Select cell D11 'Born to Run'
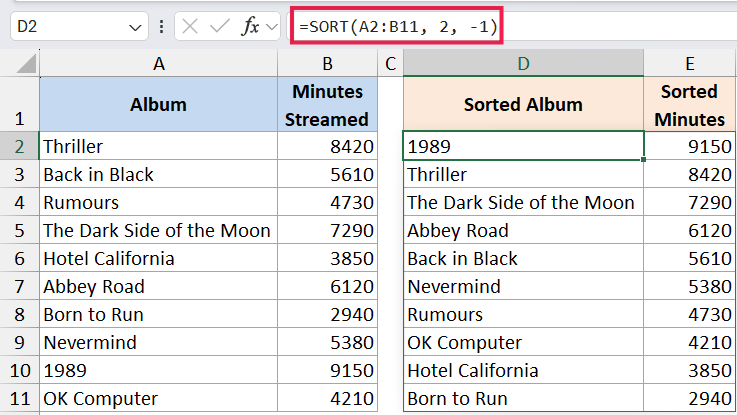The height and width of the screenshot is (415, 737). coord(523,398)
